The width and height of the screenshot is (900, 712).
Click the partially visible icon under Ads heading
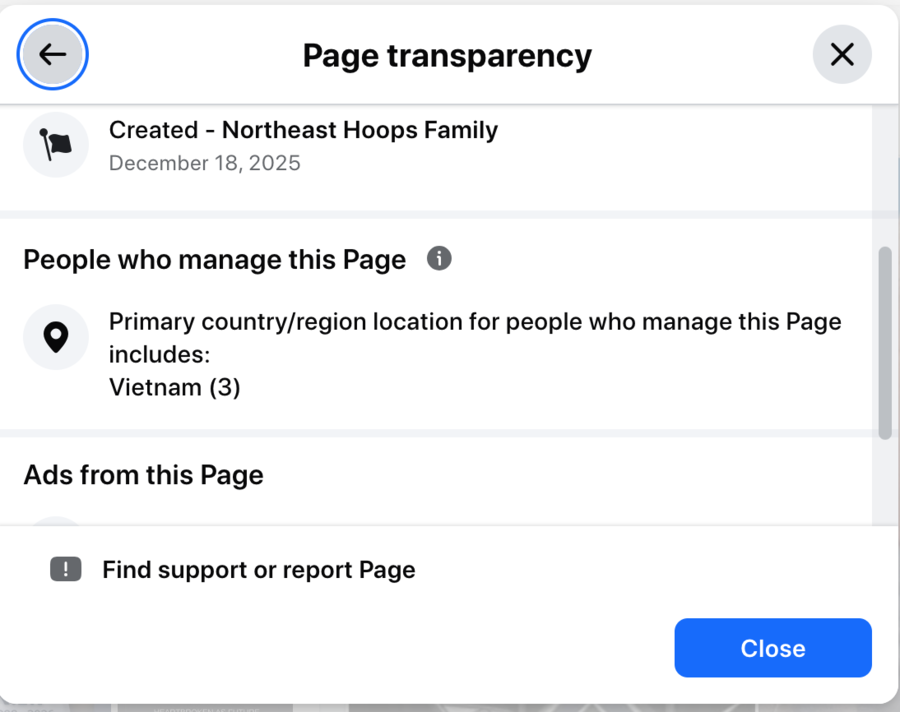coord(56,520)
